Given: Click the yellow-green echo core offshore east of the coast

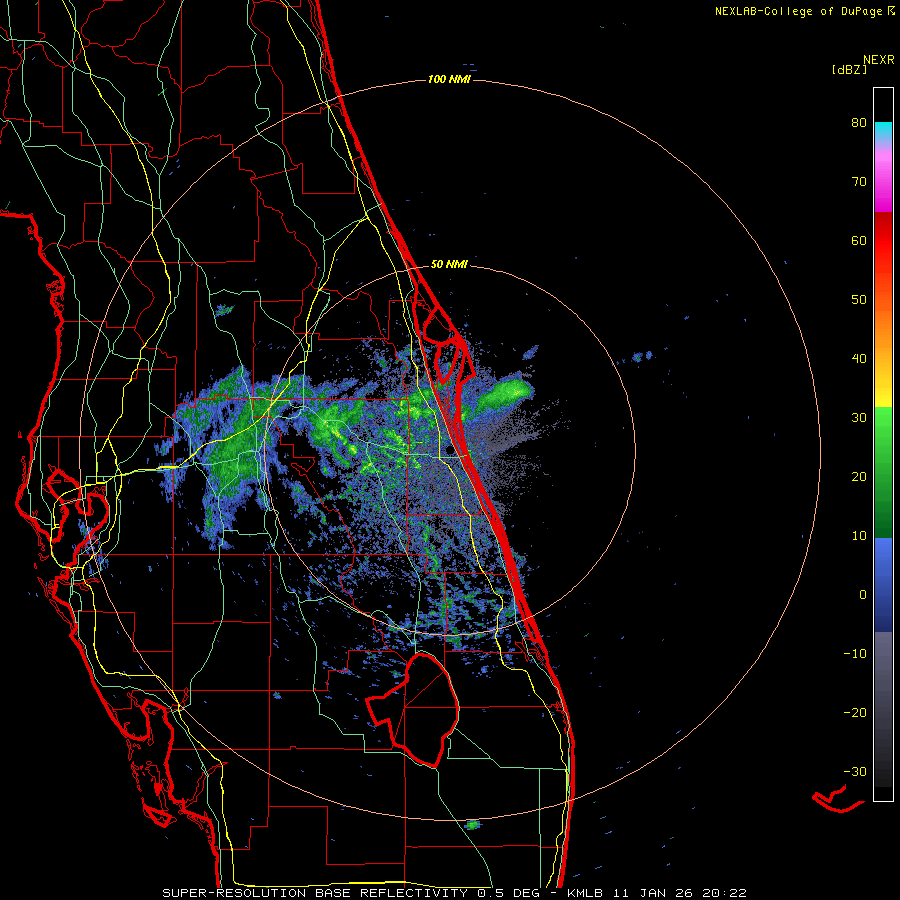Looking at the screenshot, I should pos(505,394).
